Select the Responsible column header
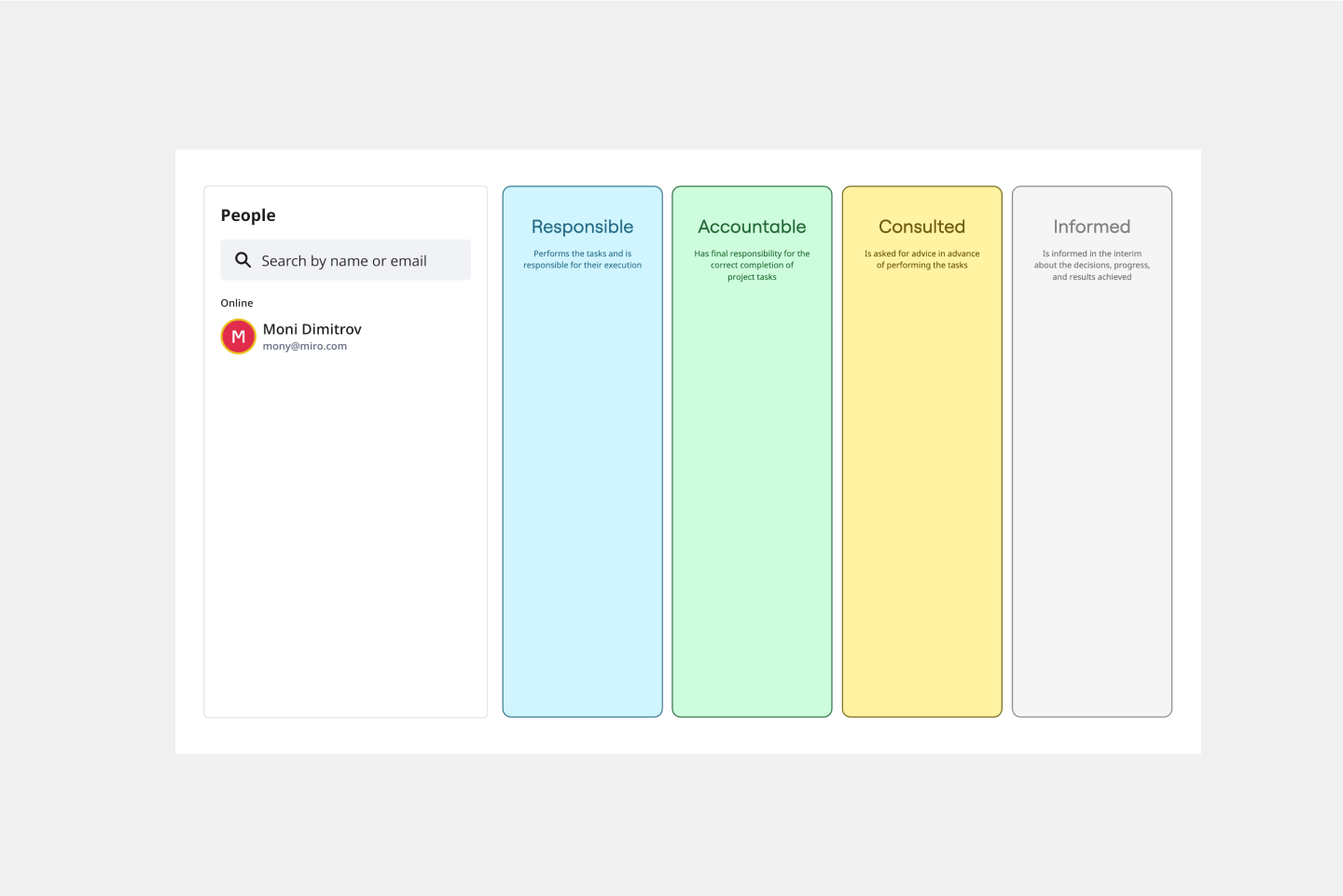Viewport: 1343px width, 896px height. click(x=582, y=227)
